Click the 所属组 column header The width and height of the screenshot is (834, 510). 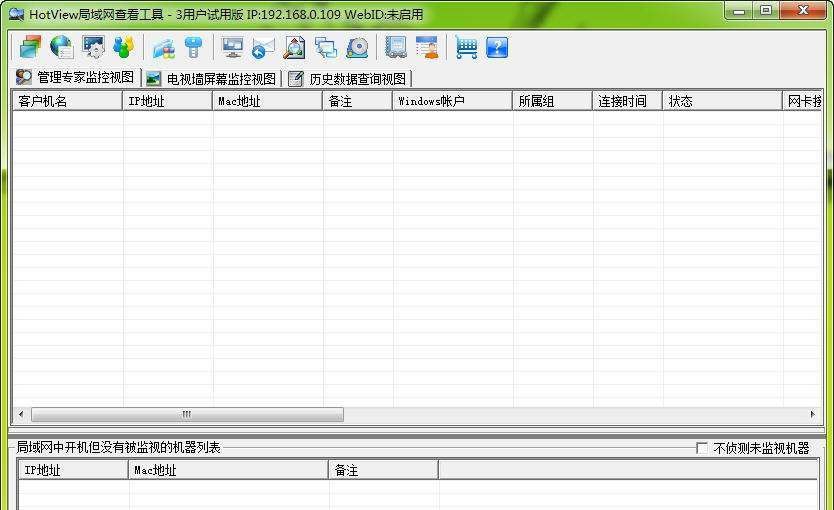coord(553,101)
